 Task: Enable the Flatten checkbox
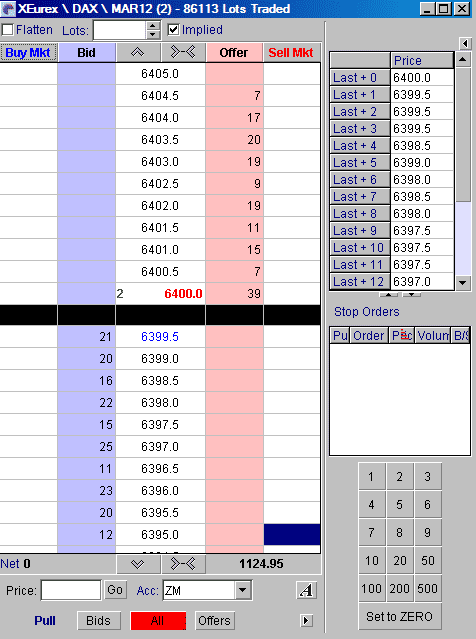[x=7, y=30]
